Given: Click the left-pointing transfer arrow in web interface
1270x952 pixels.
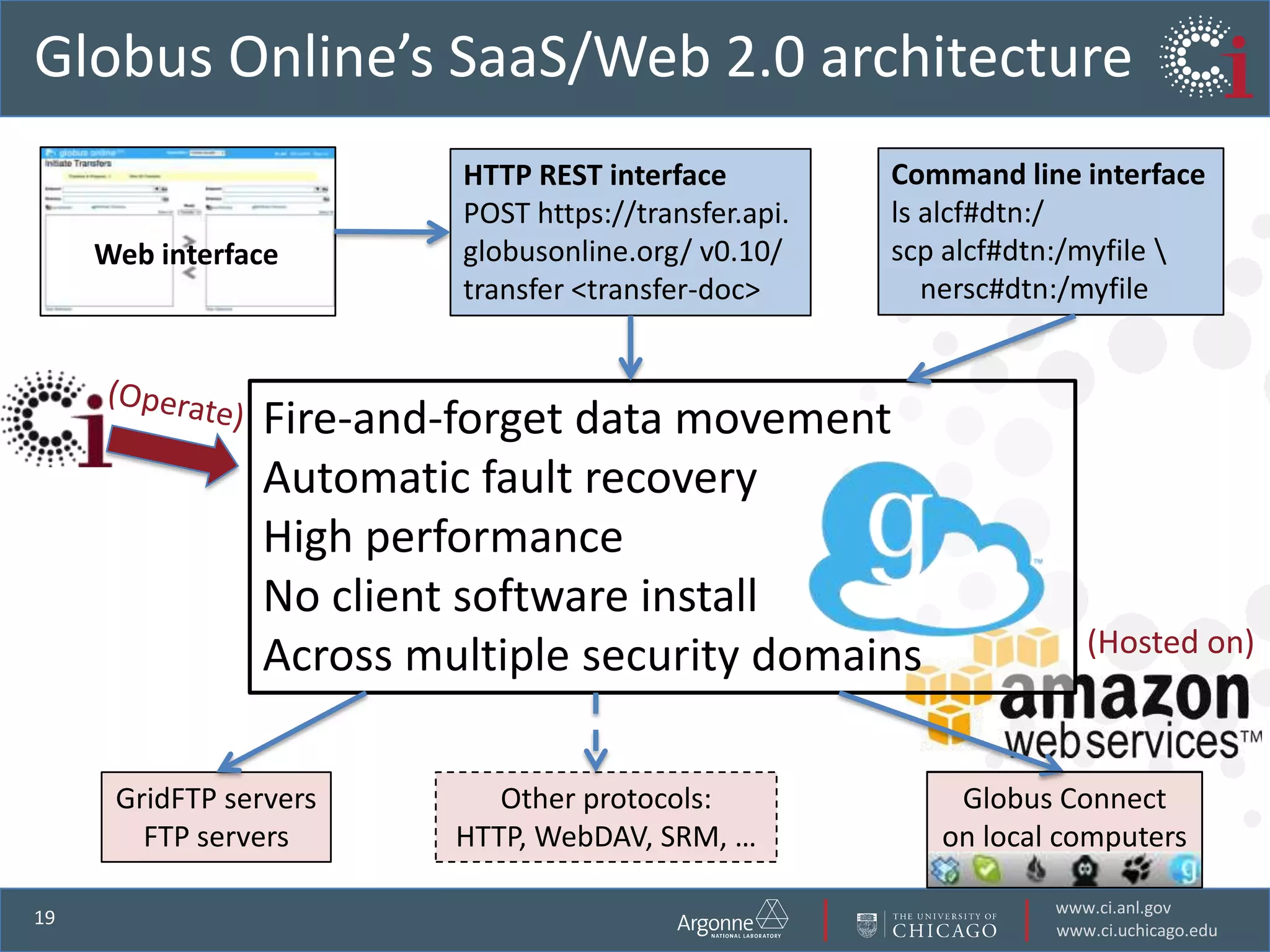Looking at the screenshot, I should tap(189, 271).
